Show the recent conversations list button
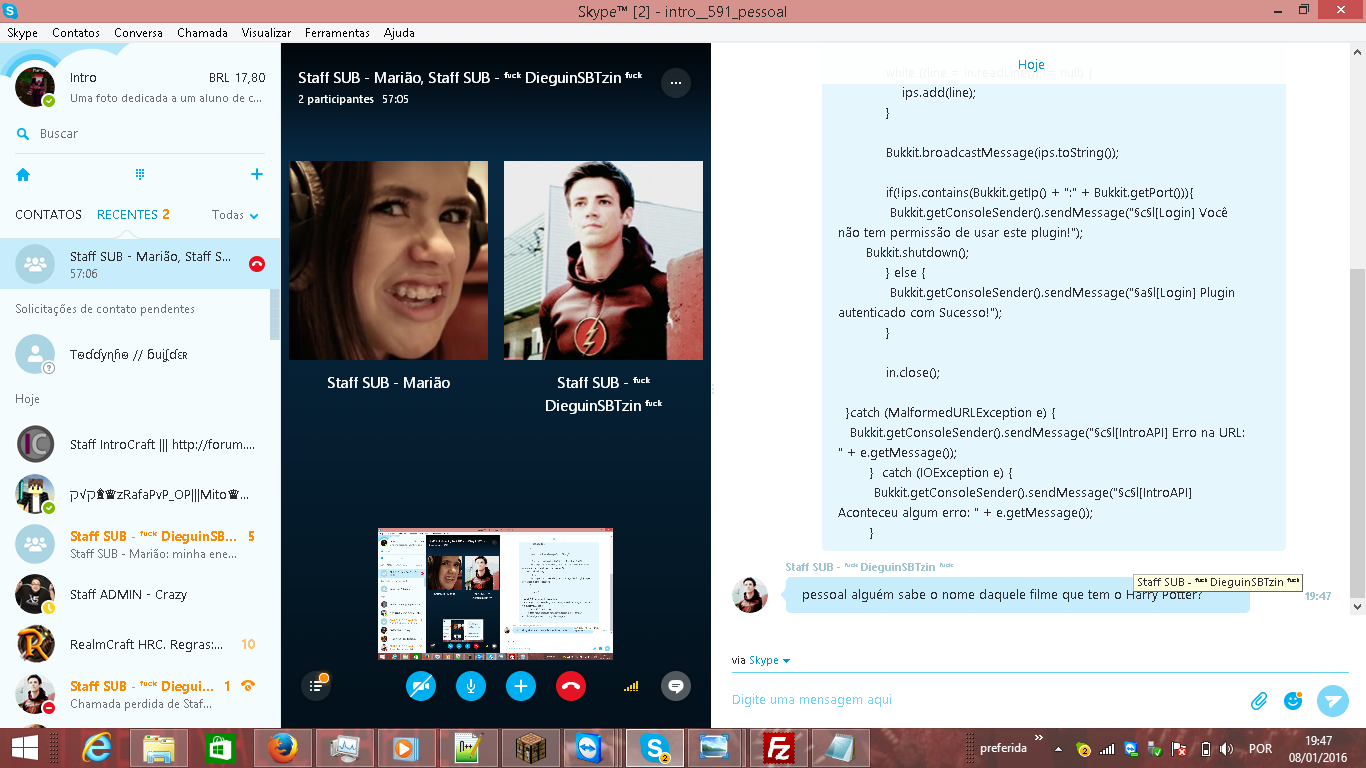 316,686
